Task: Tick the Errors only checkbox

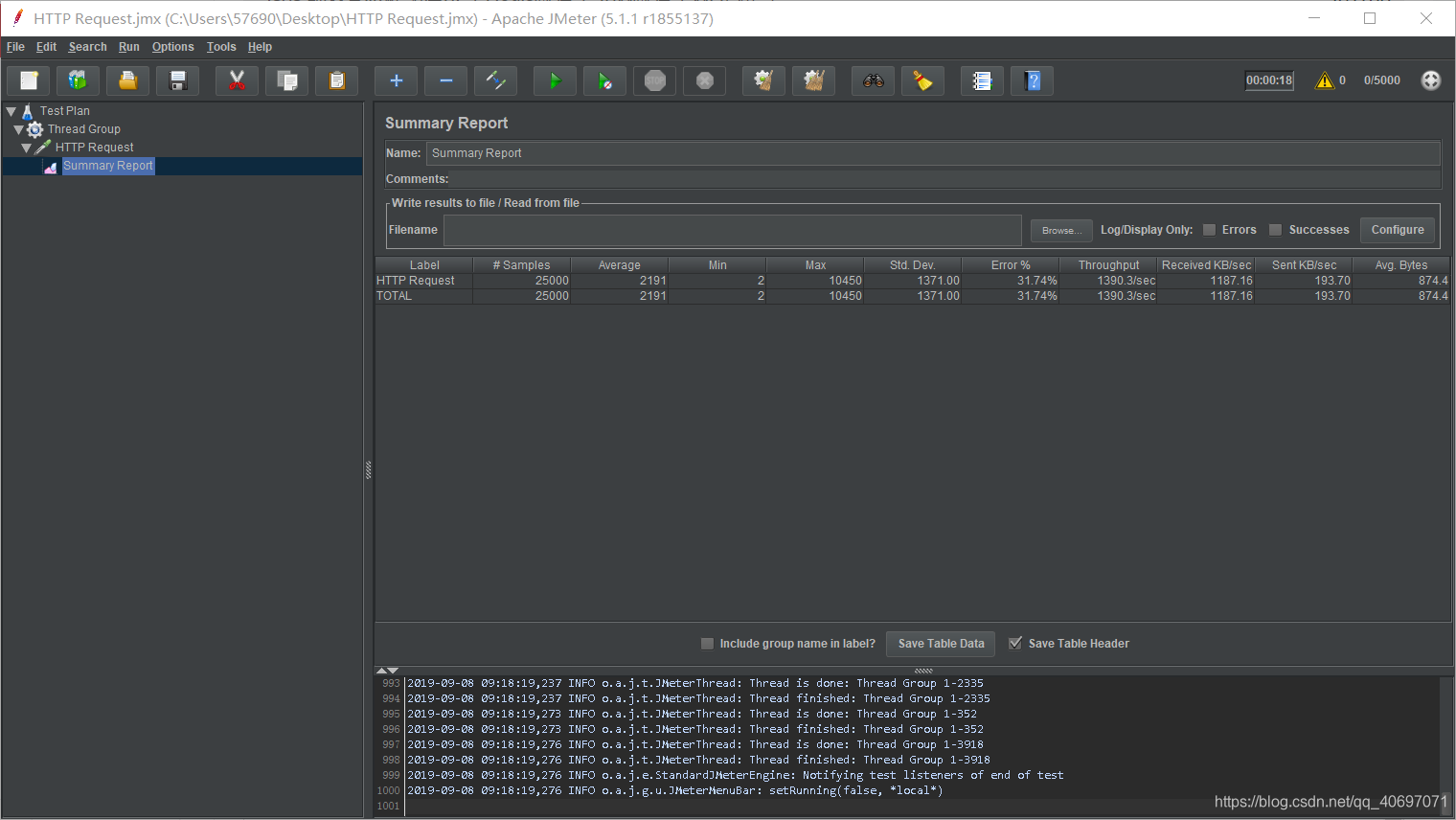Action: pos(1210,230)
